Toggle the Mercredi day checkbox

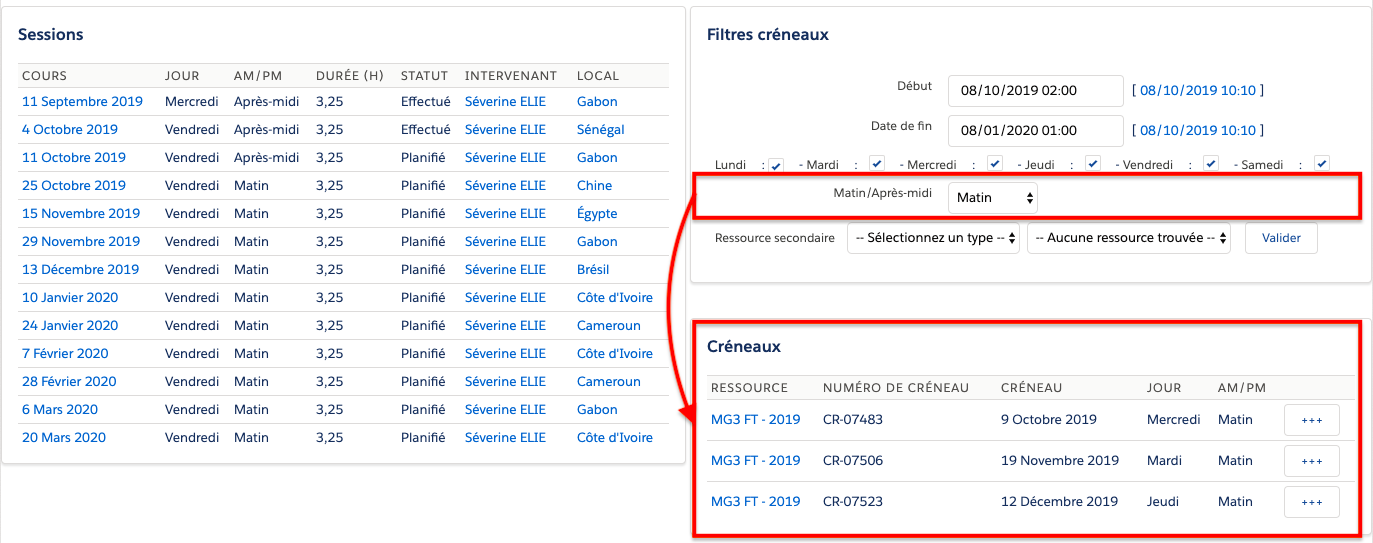tap(994, 164)
